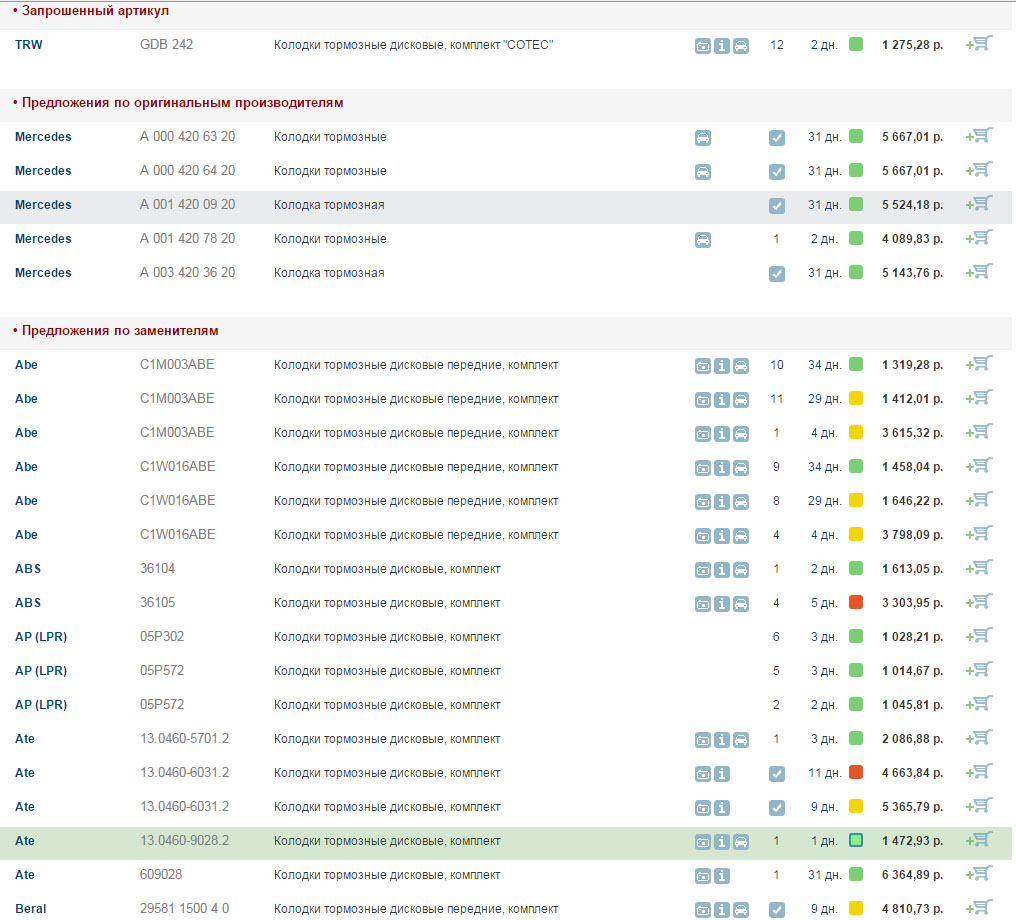
Task: Click "Предложения по оригинальным производителям" heading
Action: pyautogui.click(x=183, y=103)
